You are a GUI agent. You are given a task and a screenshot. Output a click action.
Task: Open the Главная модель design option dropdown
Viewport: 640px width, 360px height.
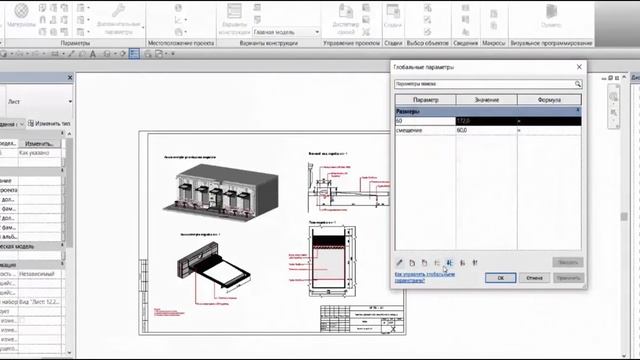(x=286, y=32)
